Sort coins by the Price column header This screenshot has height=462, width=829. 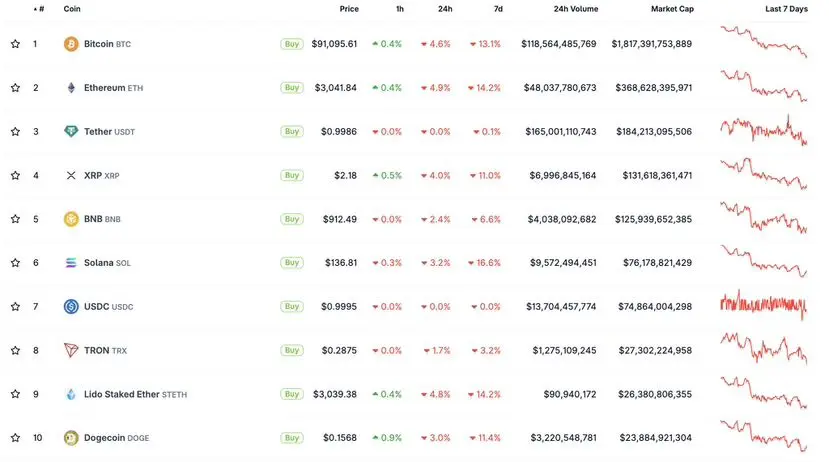coord(348,9)
